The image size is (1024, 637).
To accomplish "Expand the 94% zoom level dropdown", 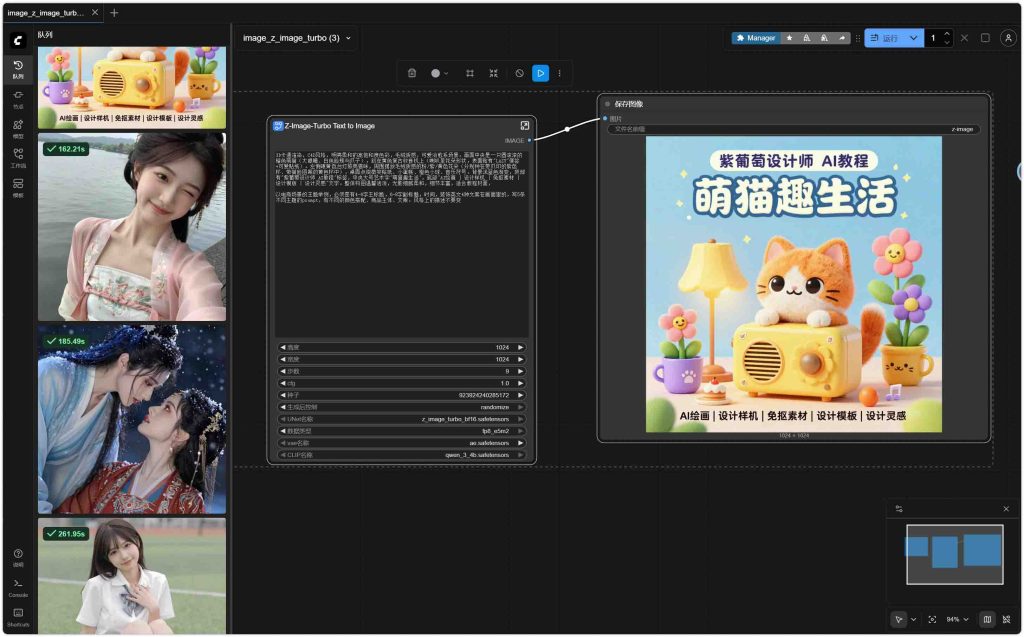I will 958,620.
